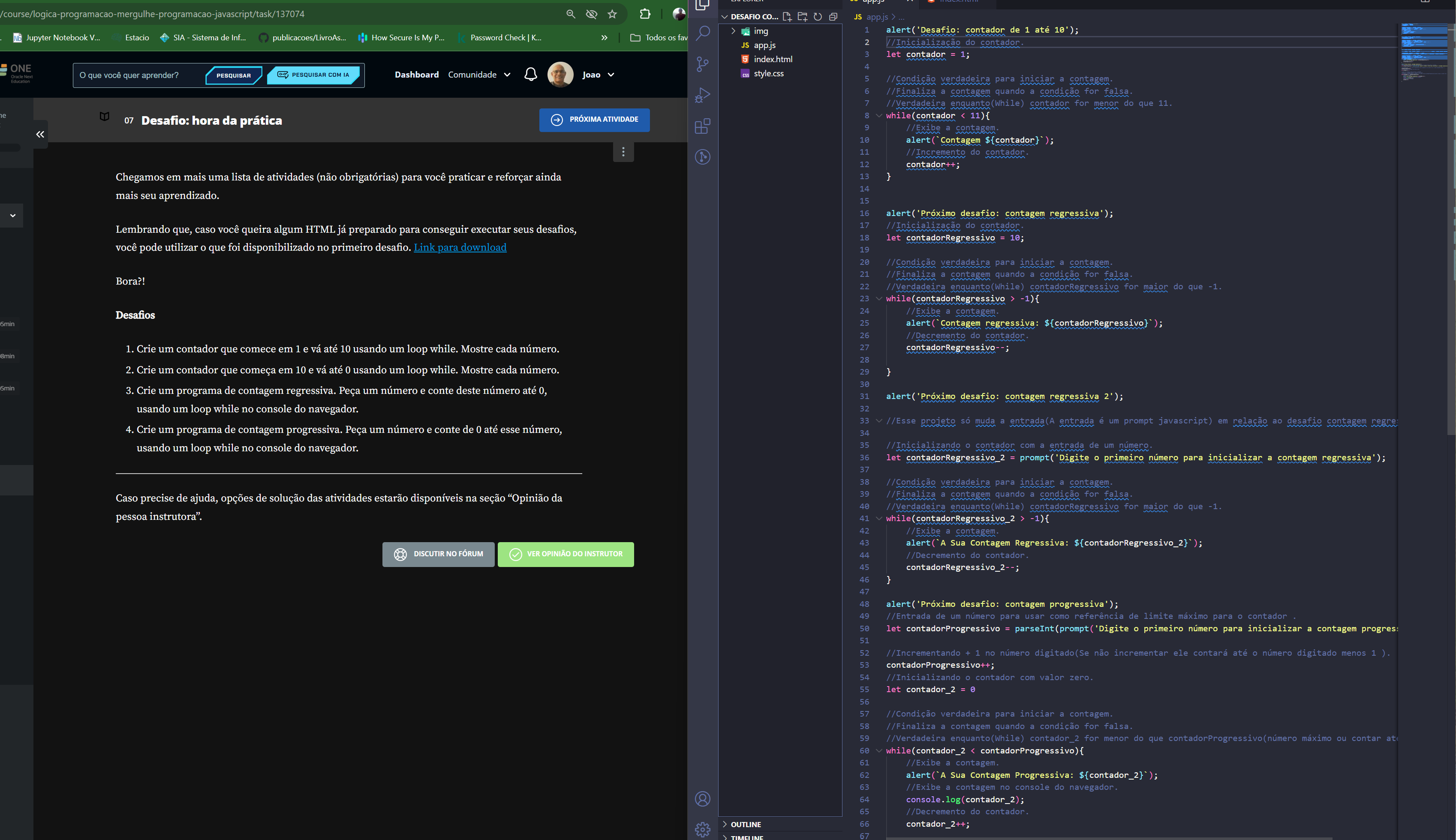Open publicacoes/LivroAs... bookmark

point(303,38)
